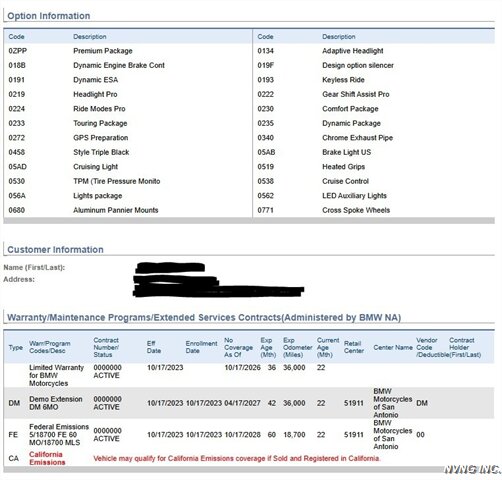This screenshot has height=480, width=502.
Task: Select the 0ZPP Premium Package row
Action: (128, 51)
